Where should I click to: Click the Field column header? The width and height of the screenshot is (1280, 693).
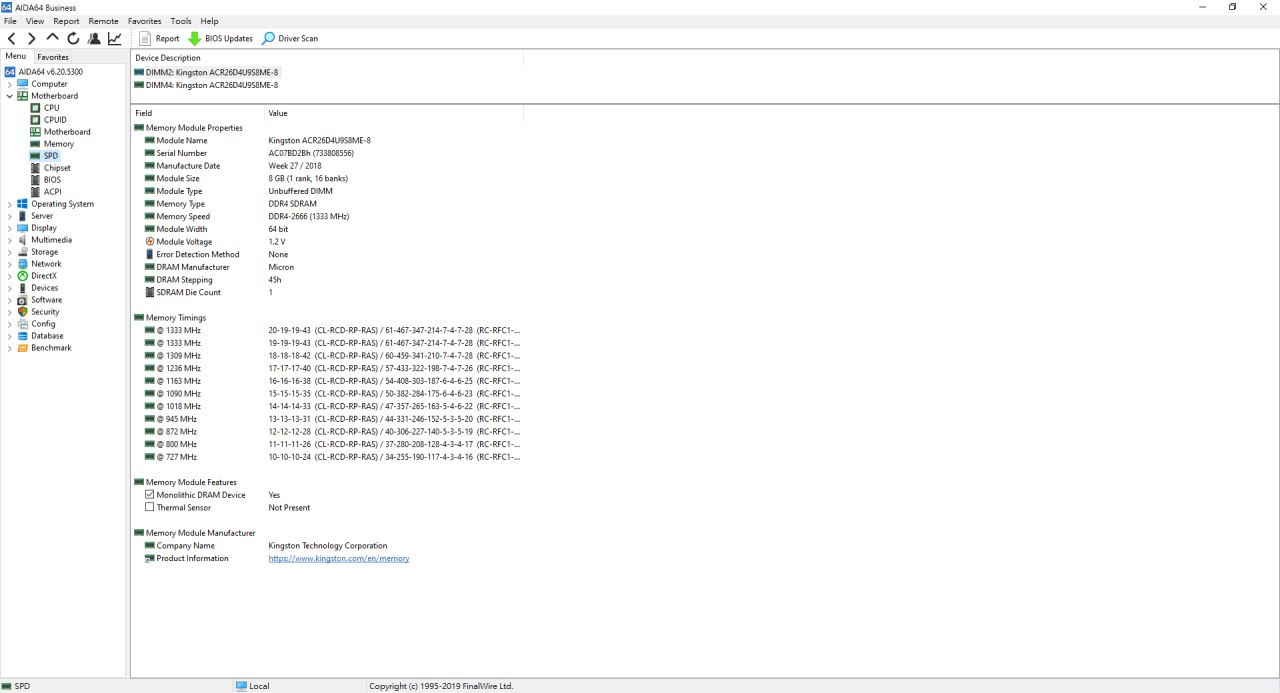198,113
